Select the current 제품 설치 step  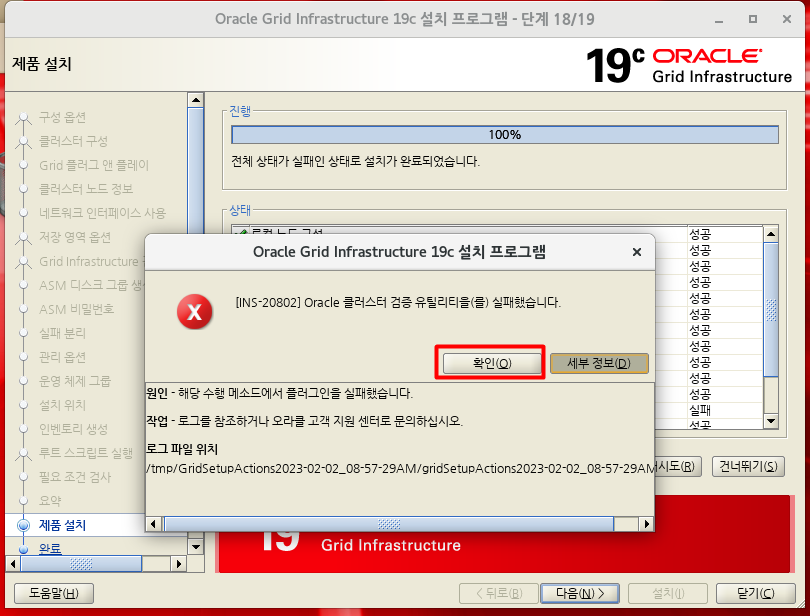pyautogui.click(x=62, y=525)
